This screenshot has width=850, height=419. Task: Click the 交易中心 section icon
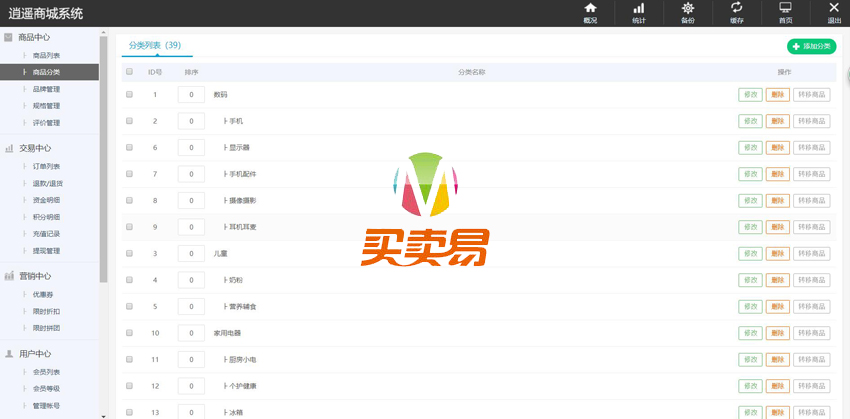[9, 149]
